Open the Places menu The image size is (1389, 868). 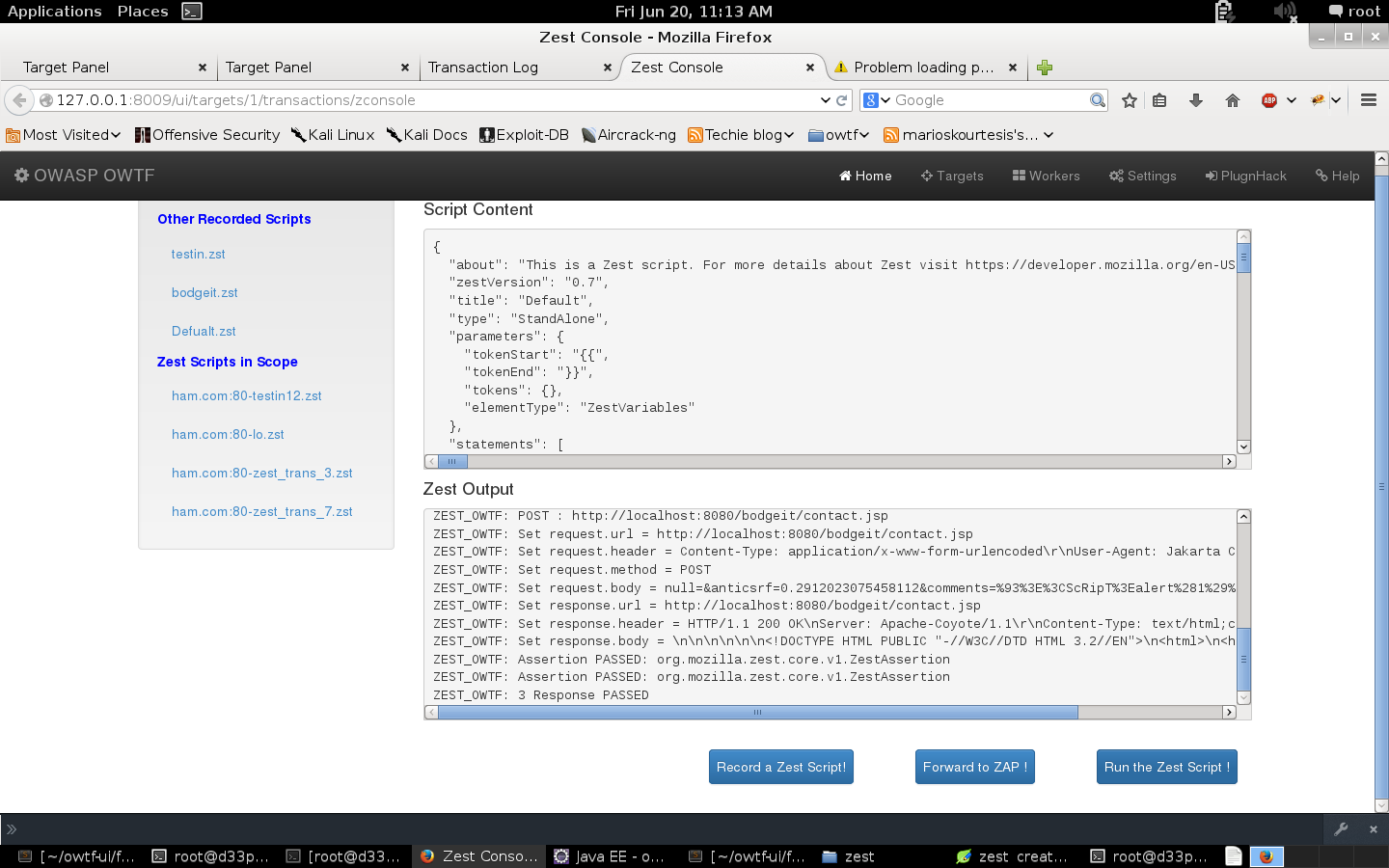point(143,12)
